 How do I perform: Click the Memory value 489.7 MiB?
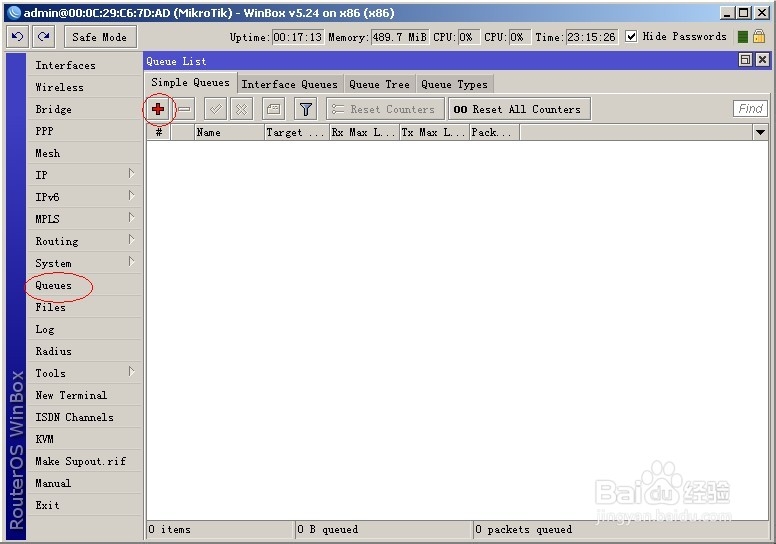coord(400,37)
